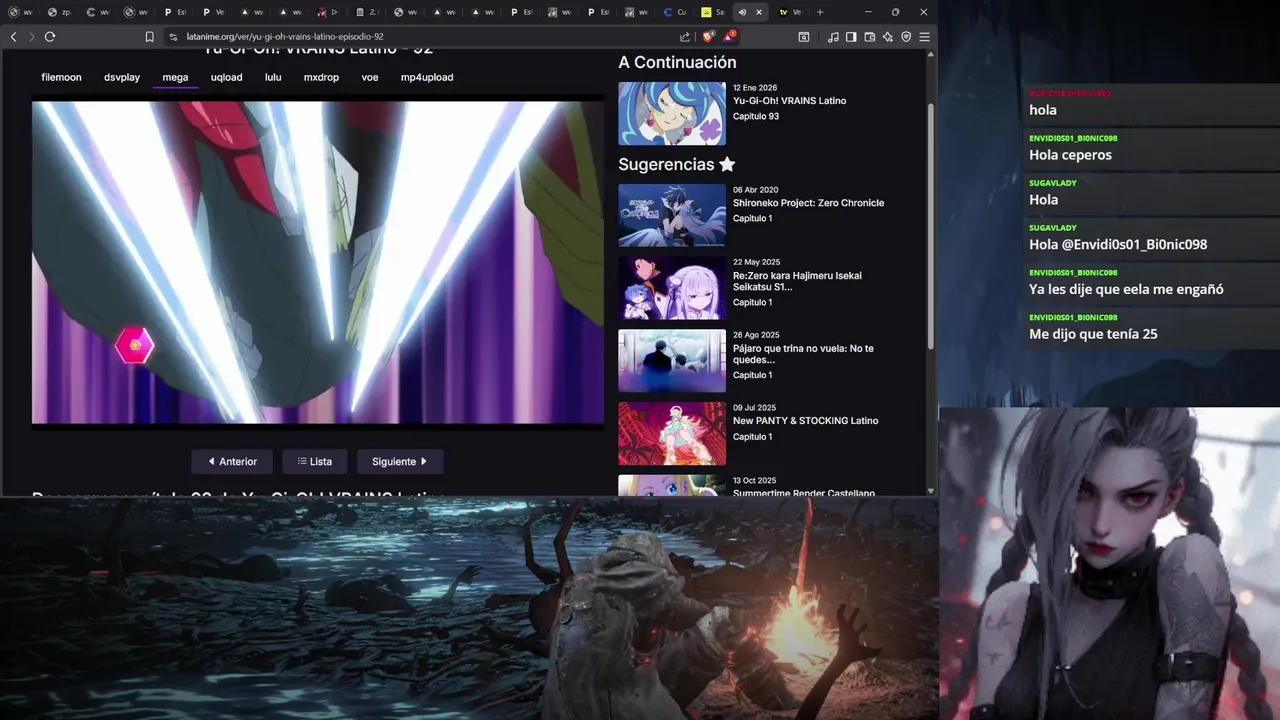Click the Brave VPN shield icon
The image size is (1280, 720).
click(x=906, y=36)
